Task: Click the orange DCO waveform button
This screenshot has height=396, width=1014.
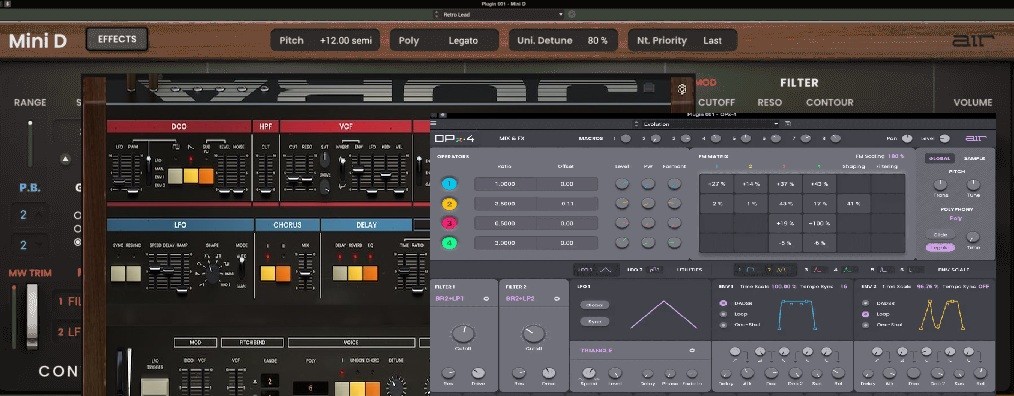Action: coord(206,176)
